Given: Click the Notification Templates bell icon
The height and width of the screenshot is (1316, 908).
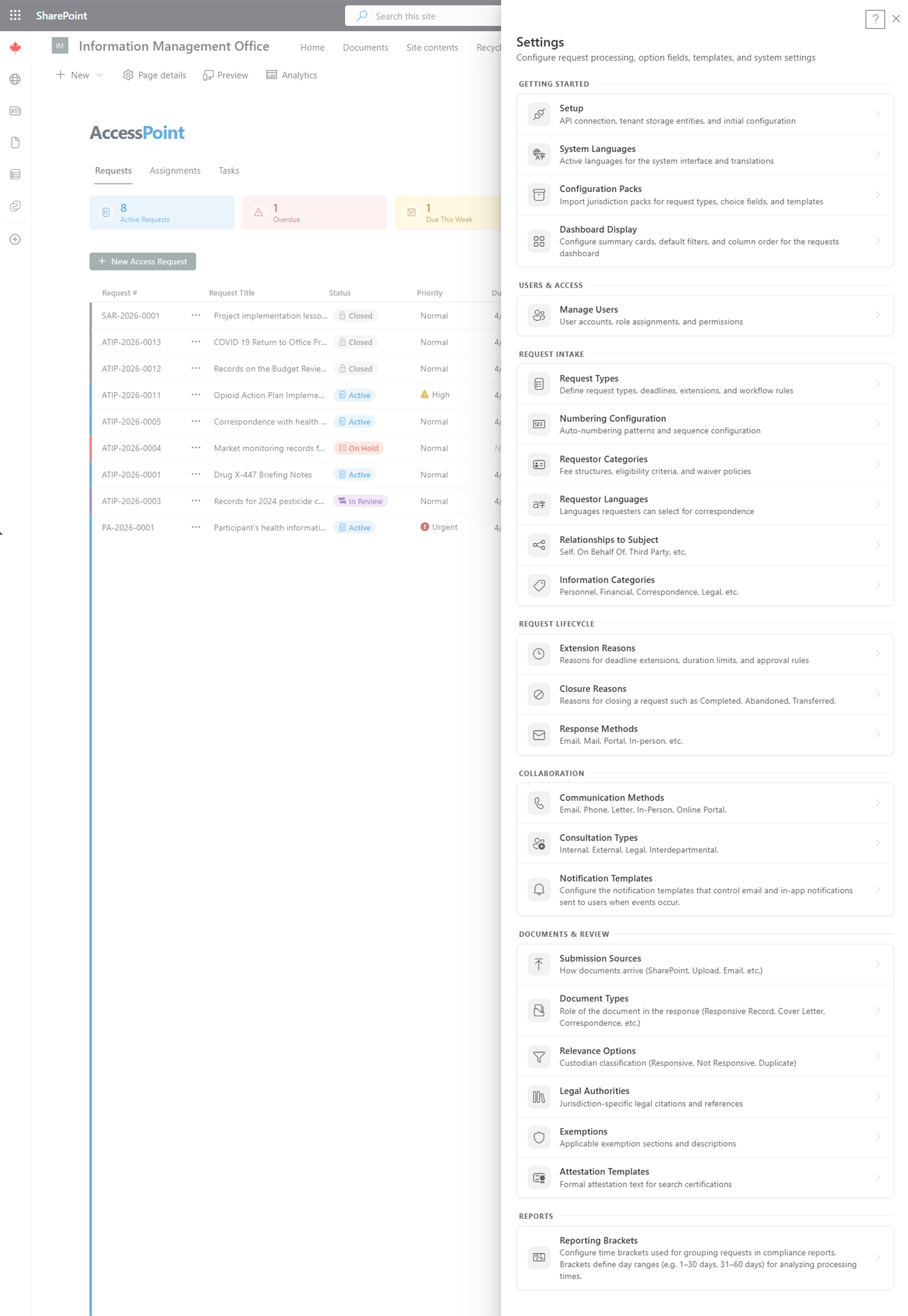Looking at the screenshot, I should (x=538, y=890).
